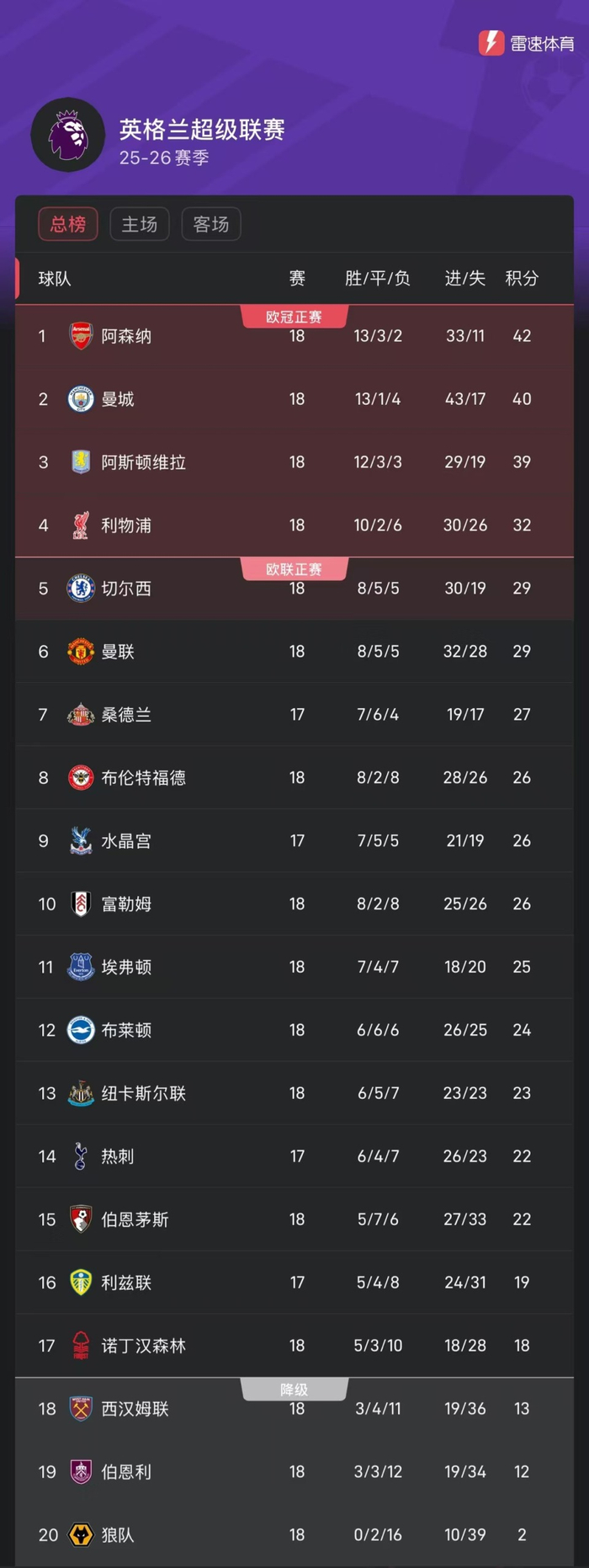Select the 总榜 tab

tap(67, 224)
